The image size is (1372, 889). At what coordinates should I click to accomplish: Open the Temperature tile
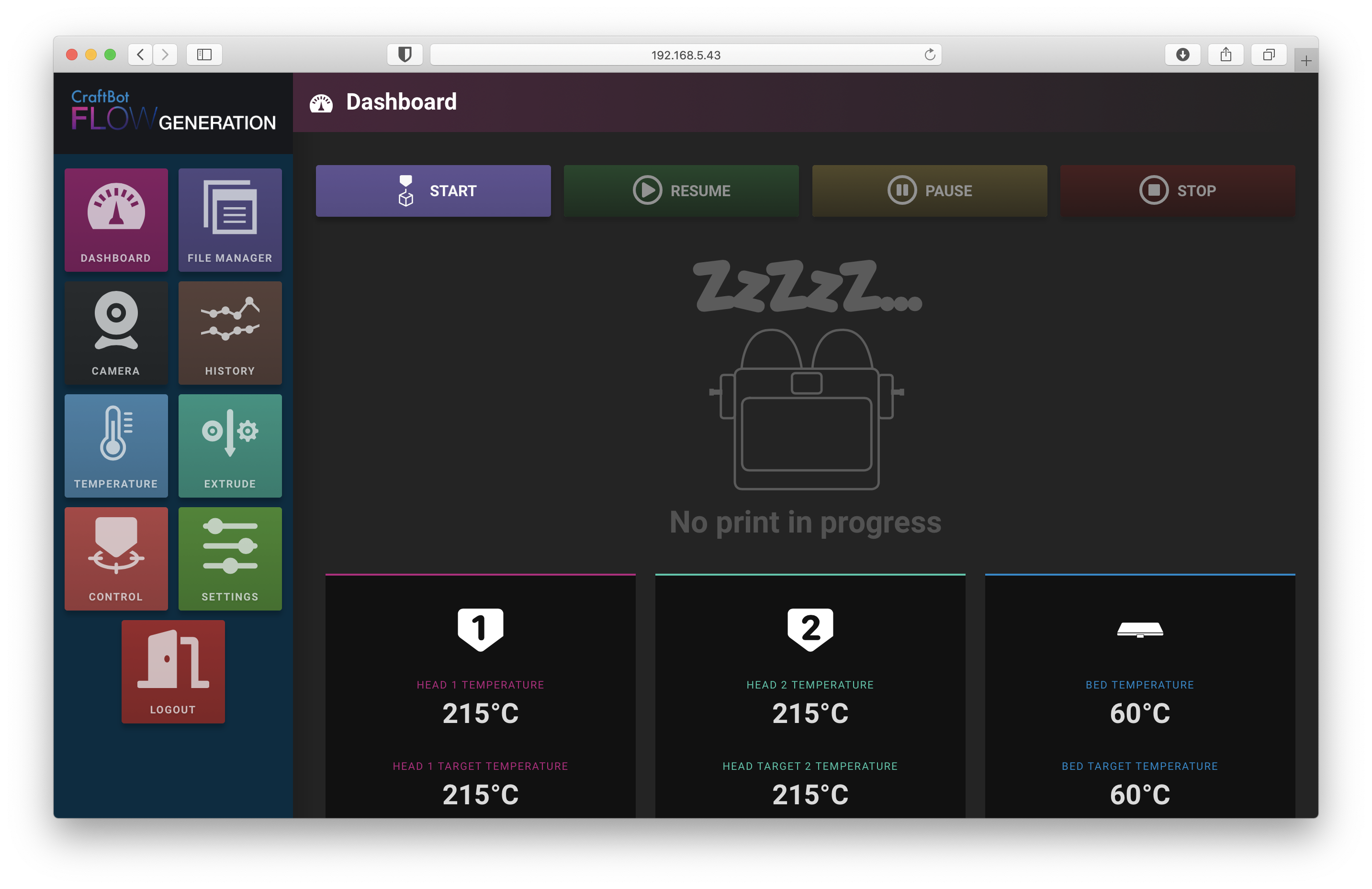[x=116, y=445]
